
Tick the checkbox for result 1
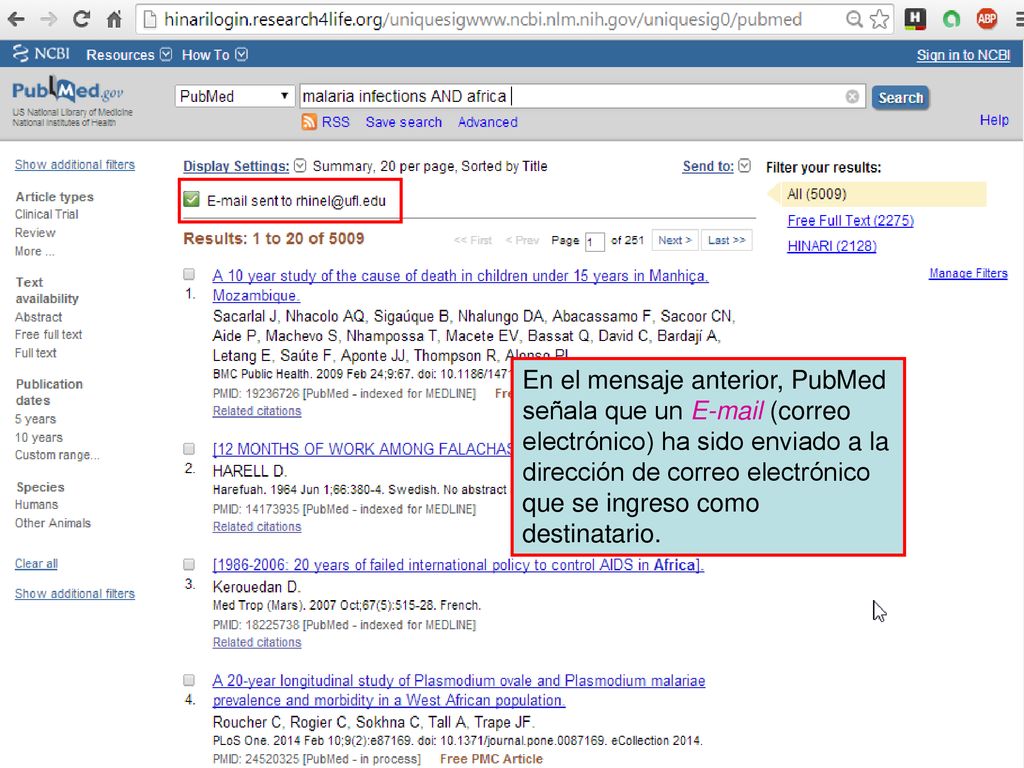coord(189,274)
